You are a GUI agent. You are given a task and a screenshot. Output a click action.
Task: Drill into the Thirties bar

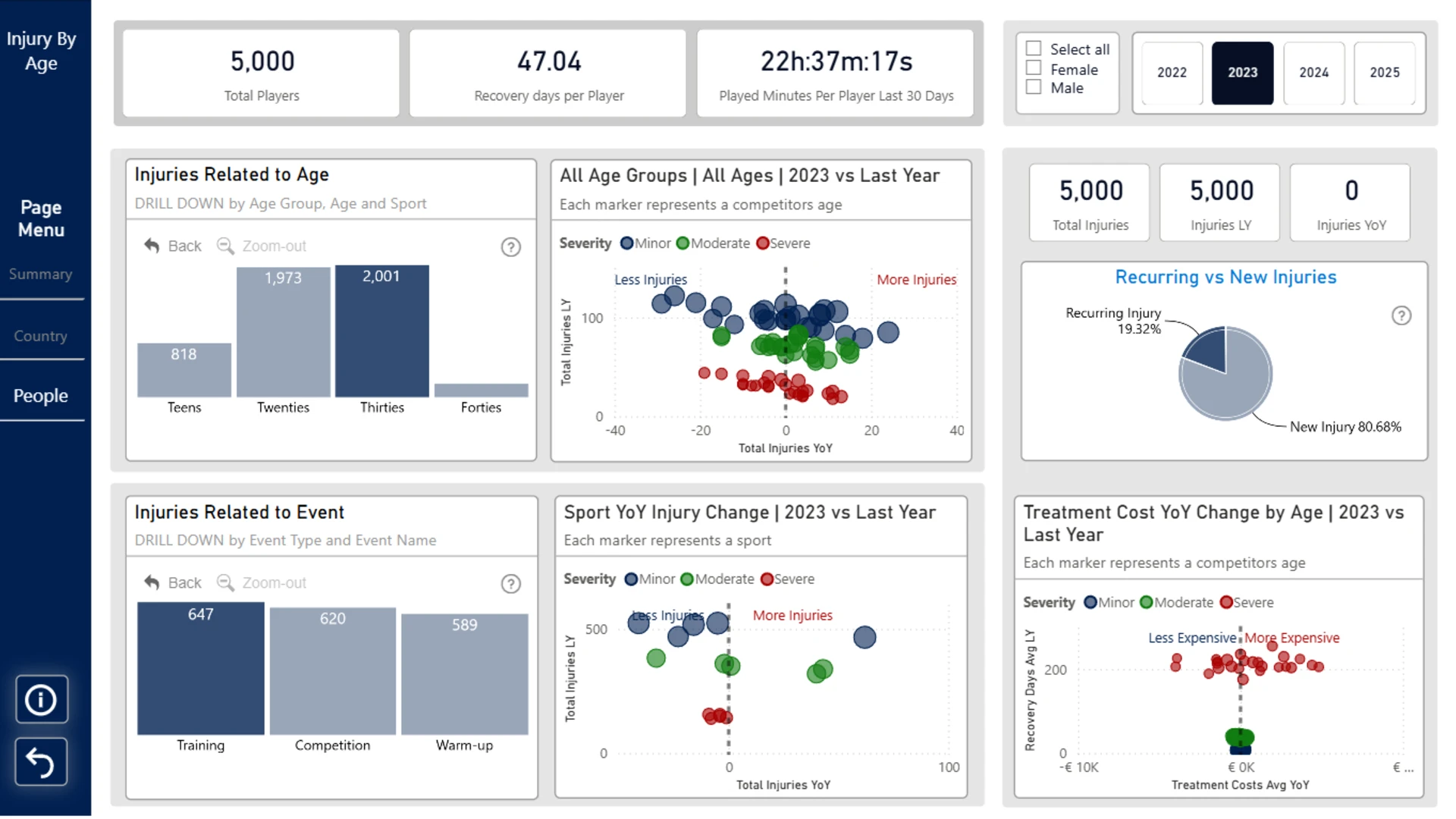382,331
